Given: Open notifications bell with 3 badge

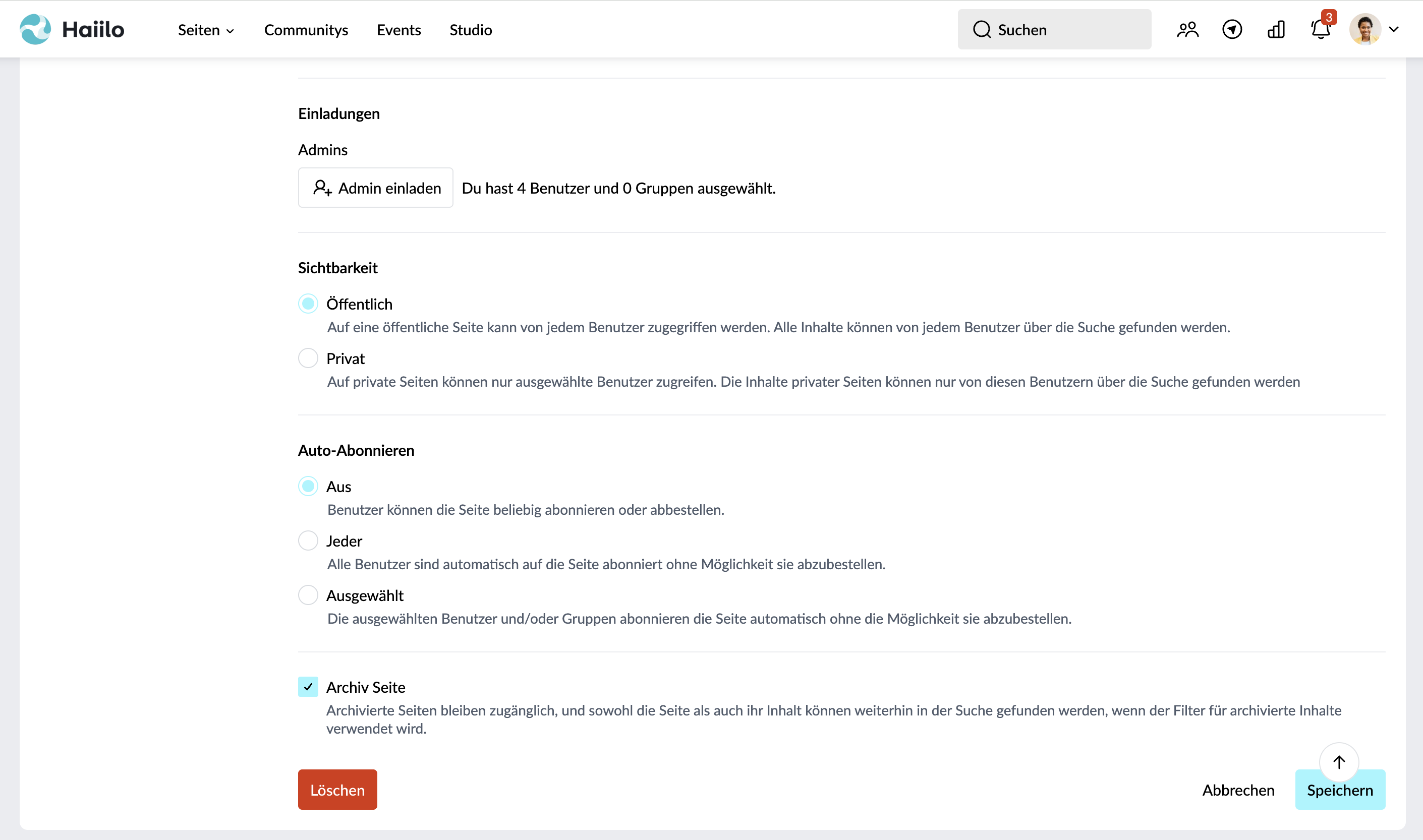Looking at the screenshot, I should [1322, 27].
